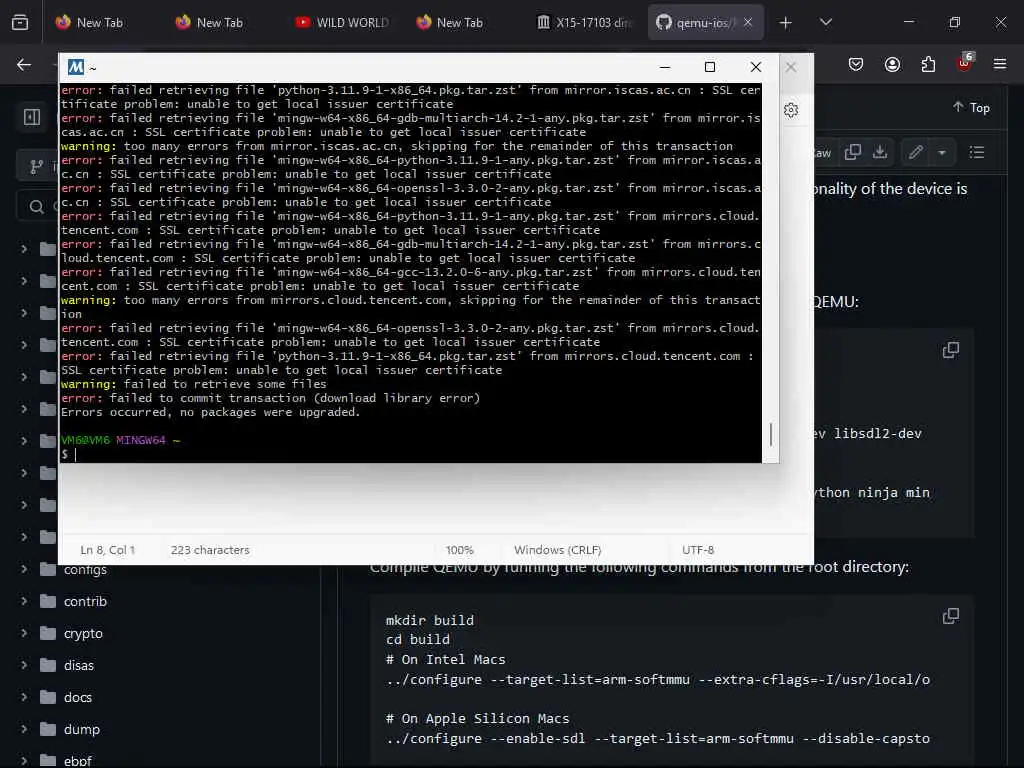Open GitHub file outline icon
Viewport: 1024px width, 768px height.
pos(977,152)
